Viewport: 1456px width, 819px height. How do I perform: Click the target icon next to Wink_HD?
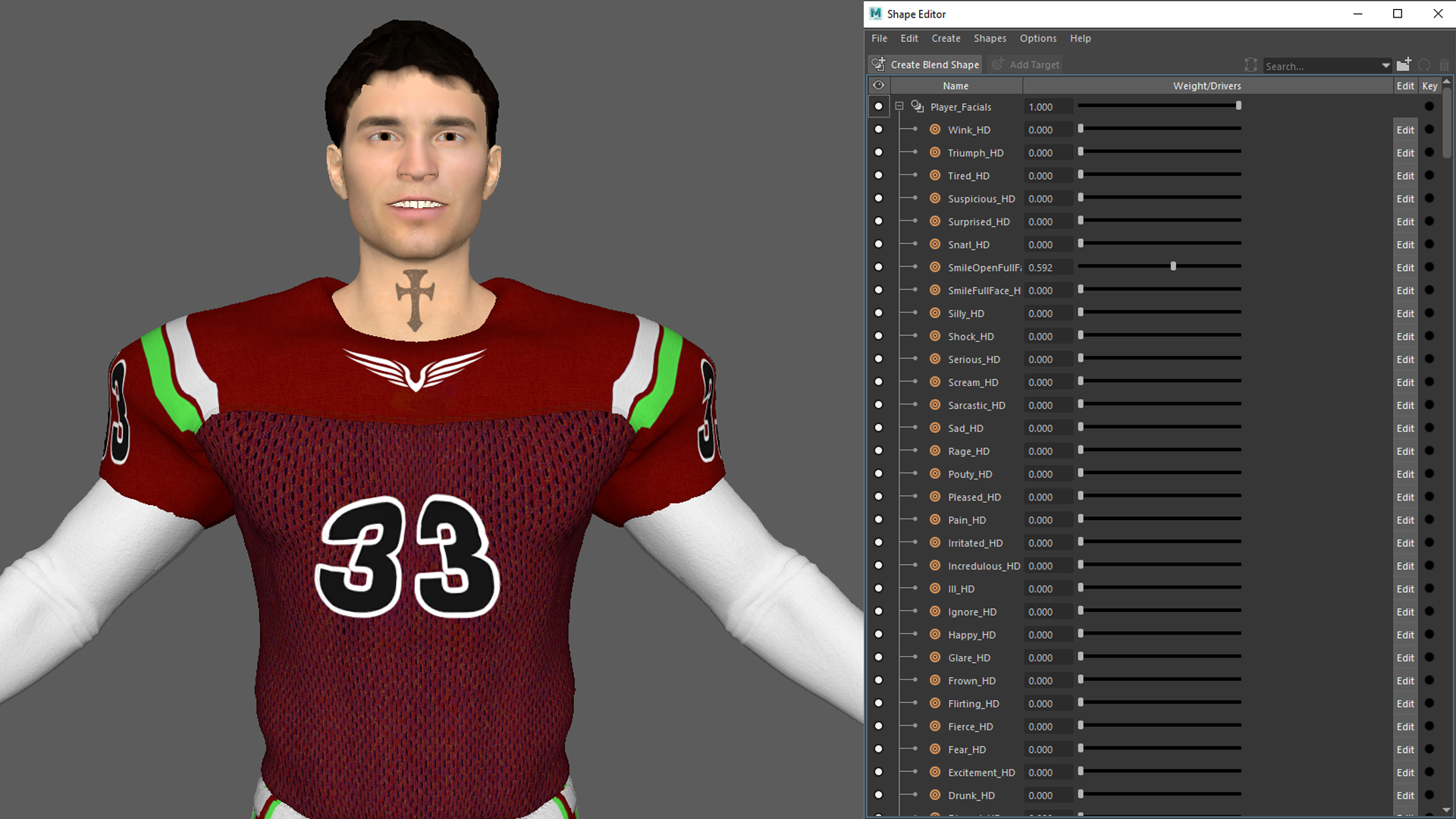[935, 130]
